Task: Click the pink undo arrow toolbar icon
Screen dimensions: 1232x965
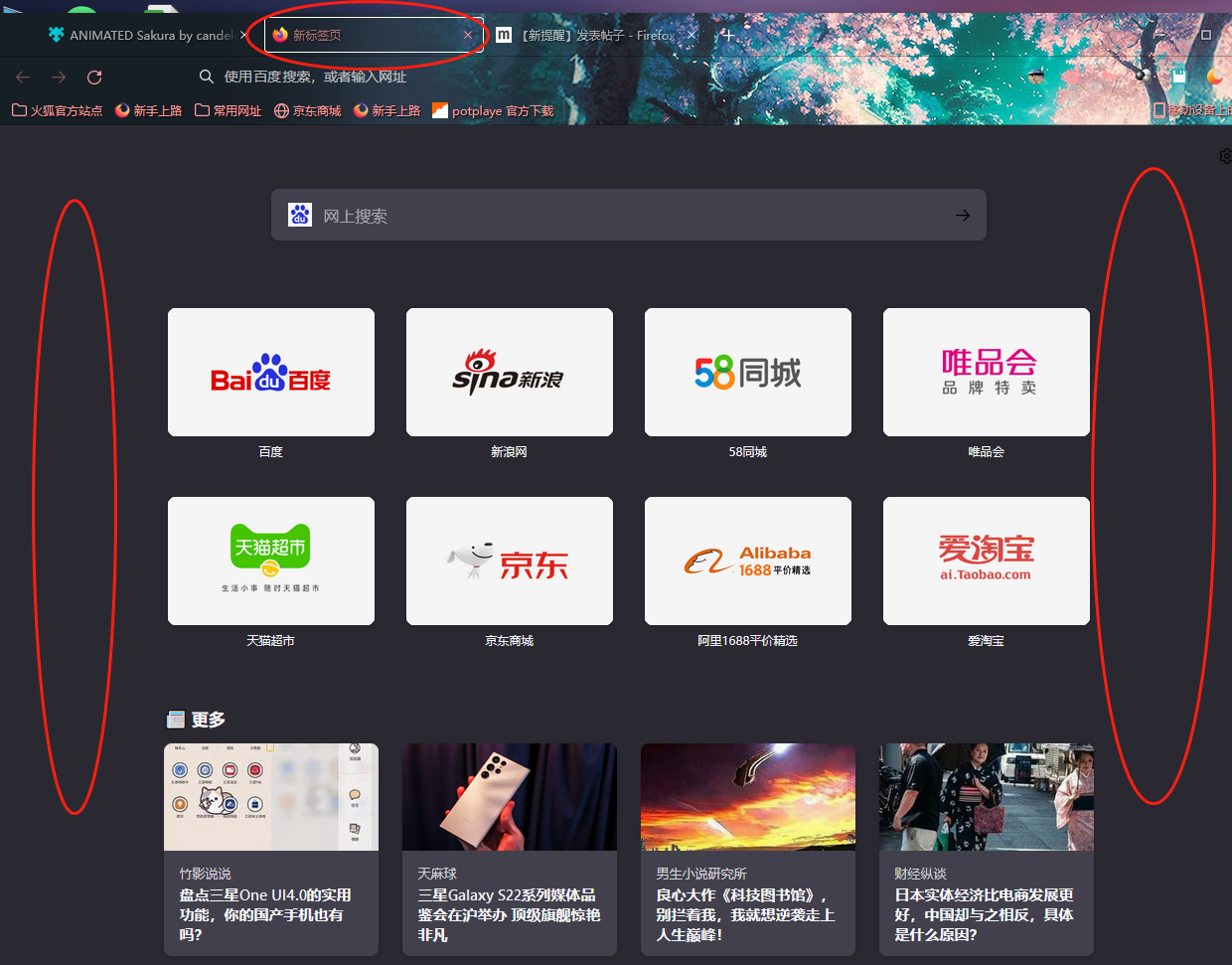Action: (1108, 77)
